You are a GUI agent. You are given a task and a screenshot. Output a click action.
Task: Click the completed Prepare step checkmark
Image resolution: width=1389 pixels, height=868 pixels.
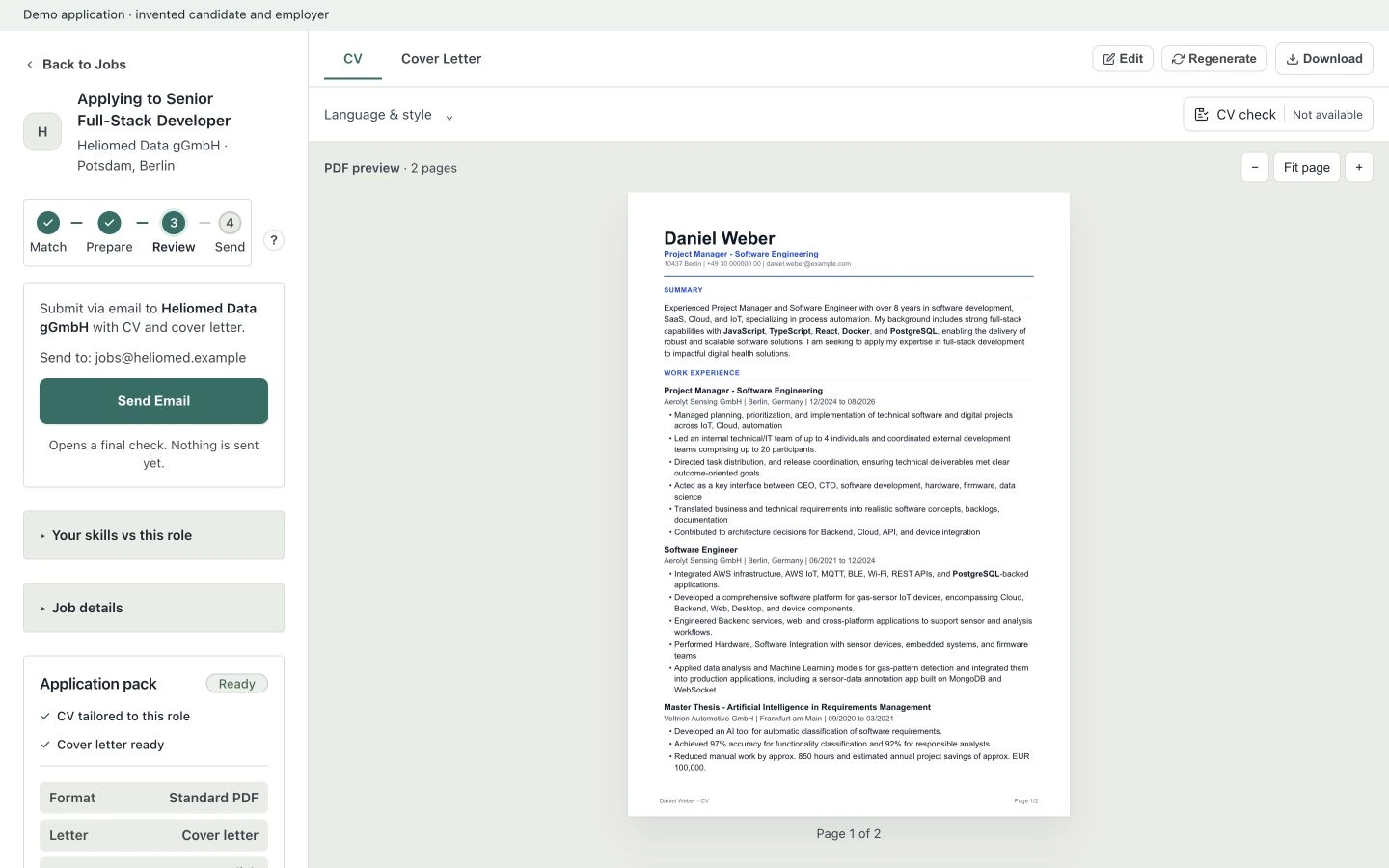[109, 223]
